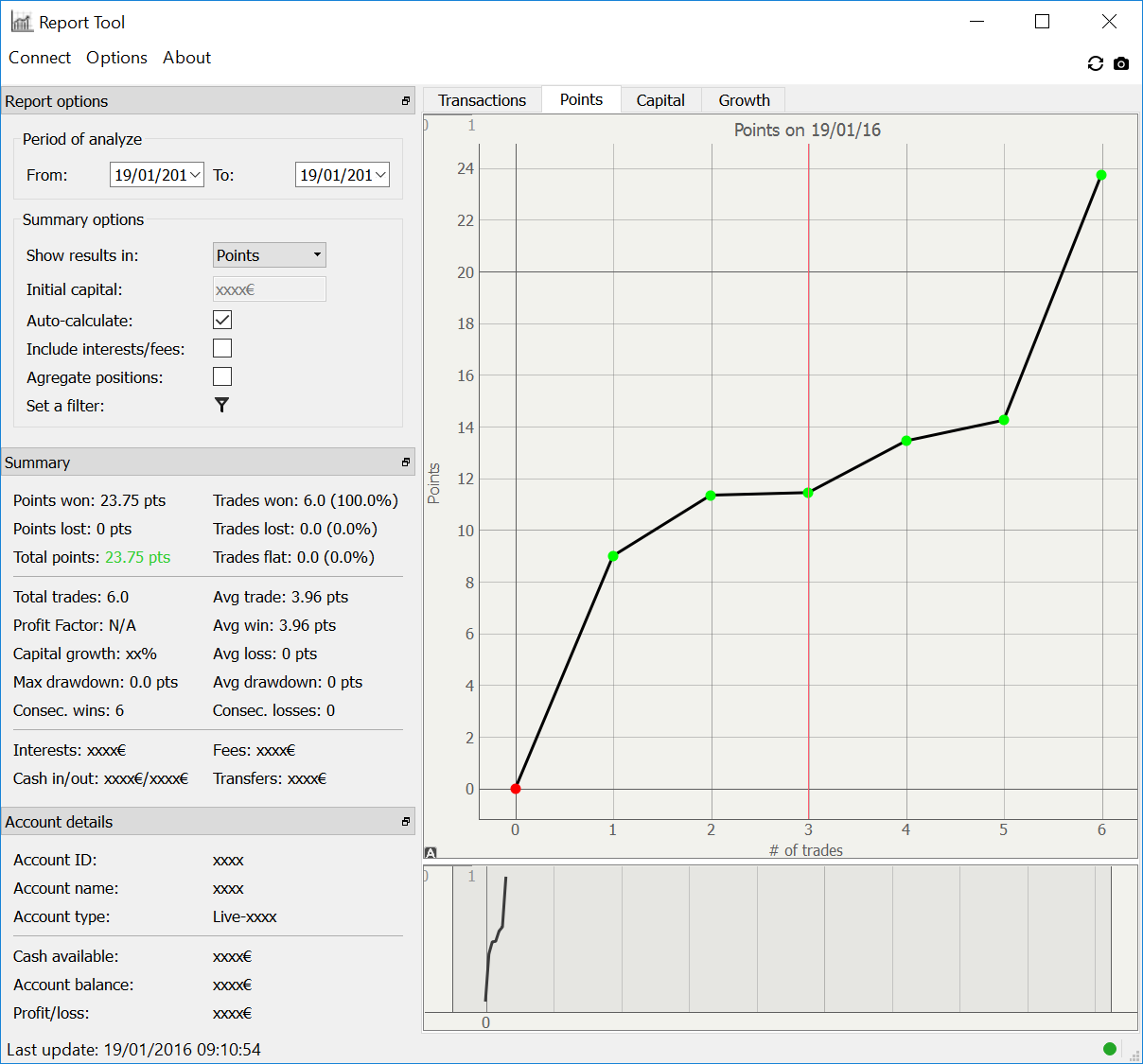This screenshot has width=1143, height=1064.
Task: Open the Options menu
Action: click(116, 58)
